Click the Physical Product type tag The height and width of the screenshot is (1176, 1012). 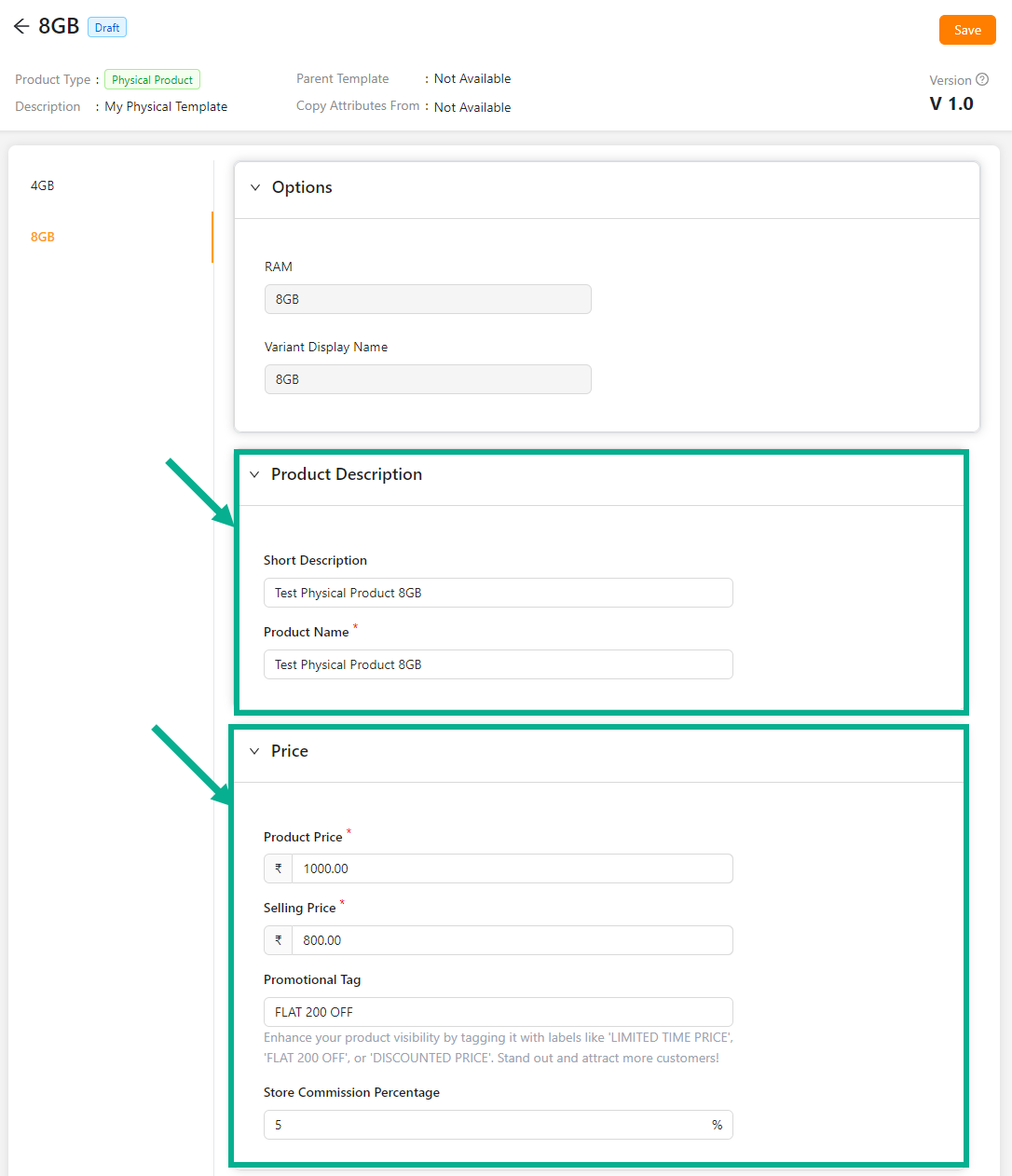click(152, 80)
